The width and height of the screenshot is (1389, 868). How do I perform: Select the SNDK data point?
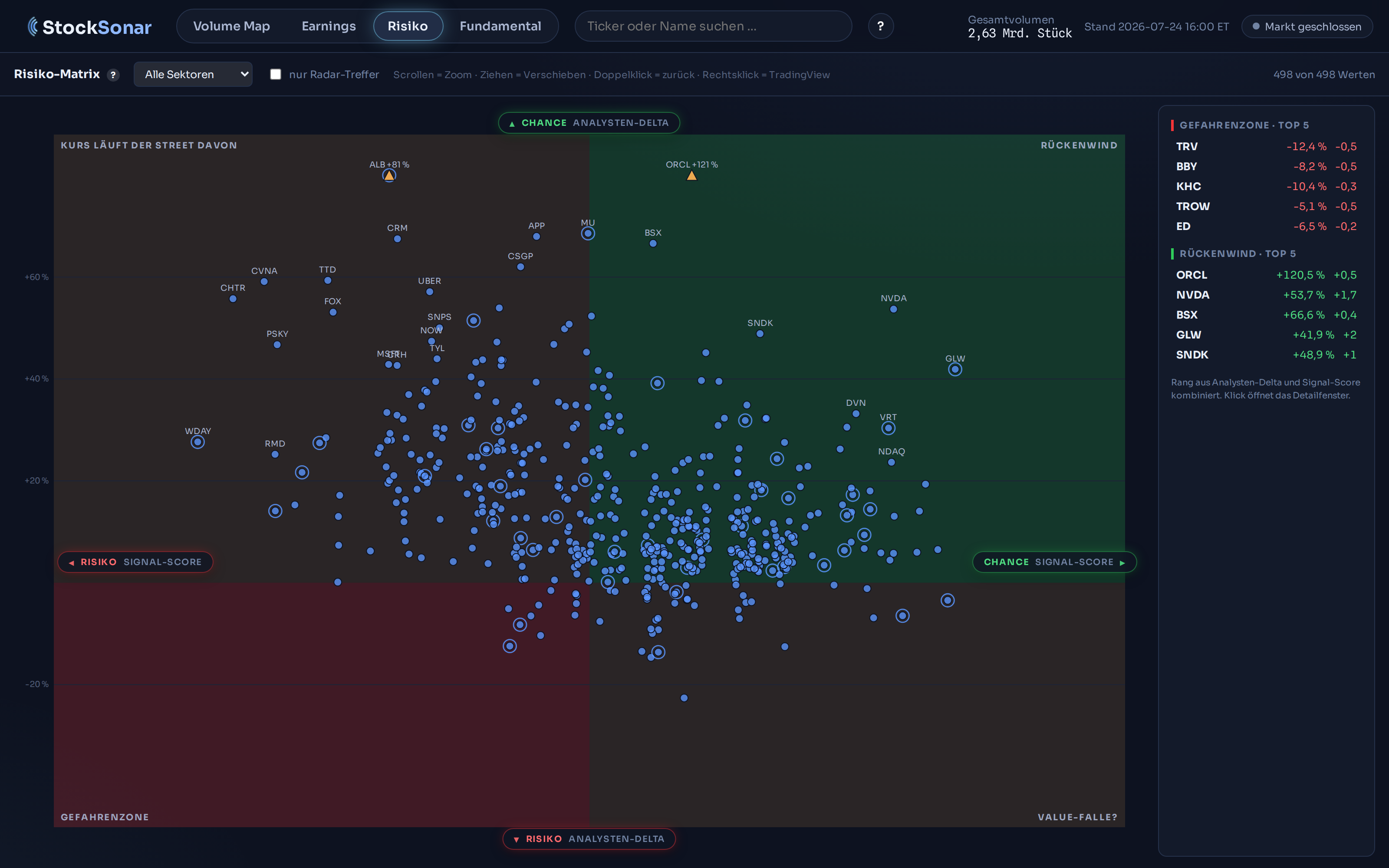[x=760, y=334]
